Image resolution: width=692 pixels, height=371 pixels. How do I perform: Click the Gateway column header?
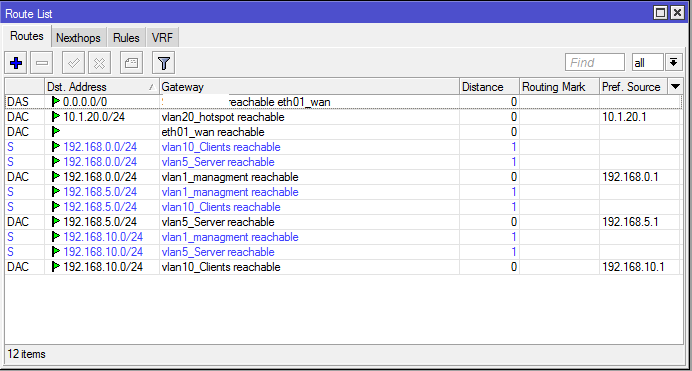tap(309, 87)
